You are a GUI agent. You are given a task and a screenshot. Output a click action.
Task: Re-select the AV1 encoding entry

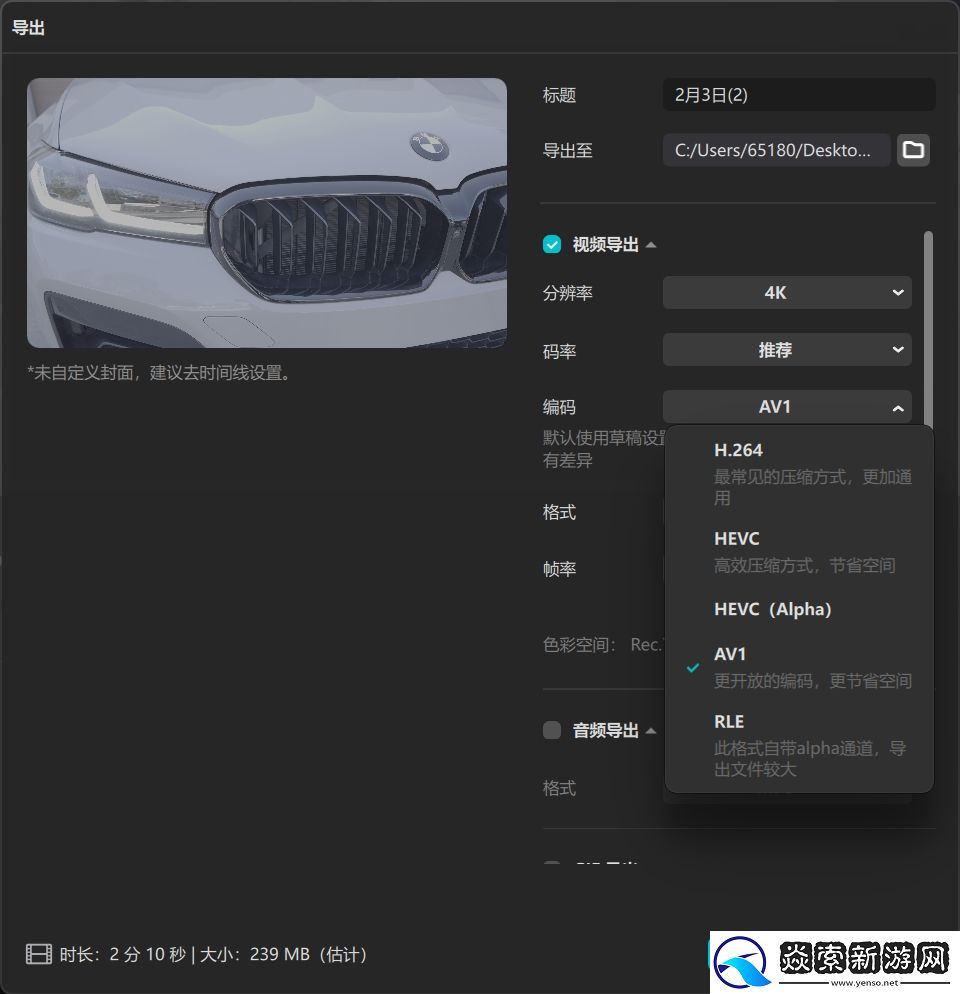(730, 654)
